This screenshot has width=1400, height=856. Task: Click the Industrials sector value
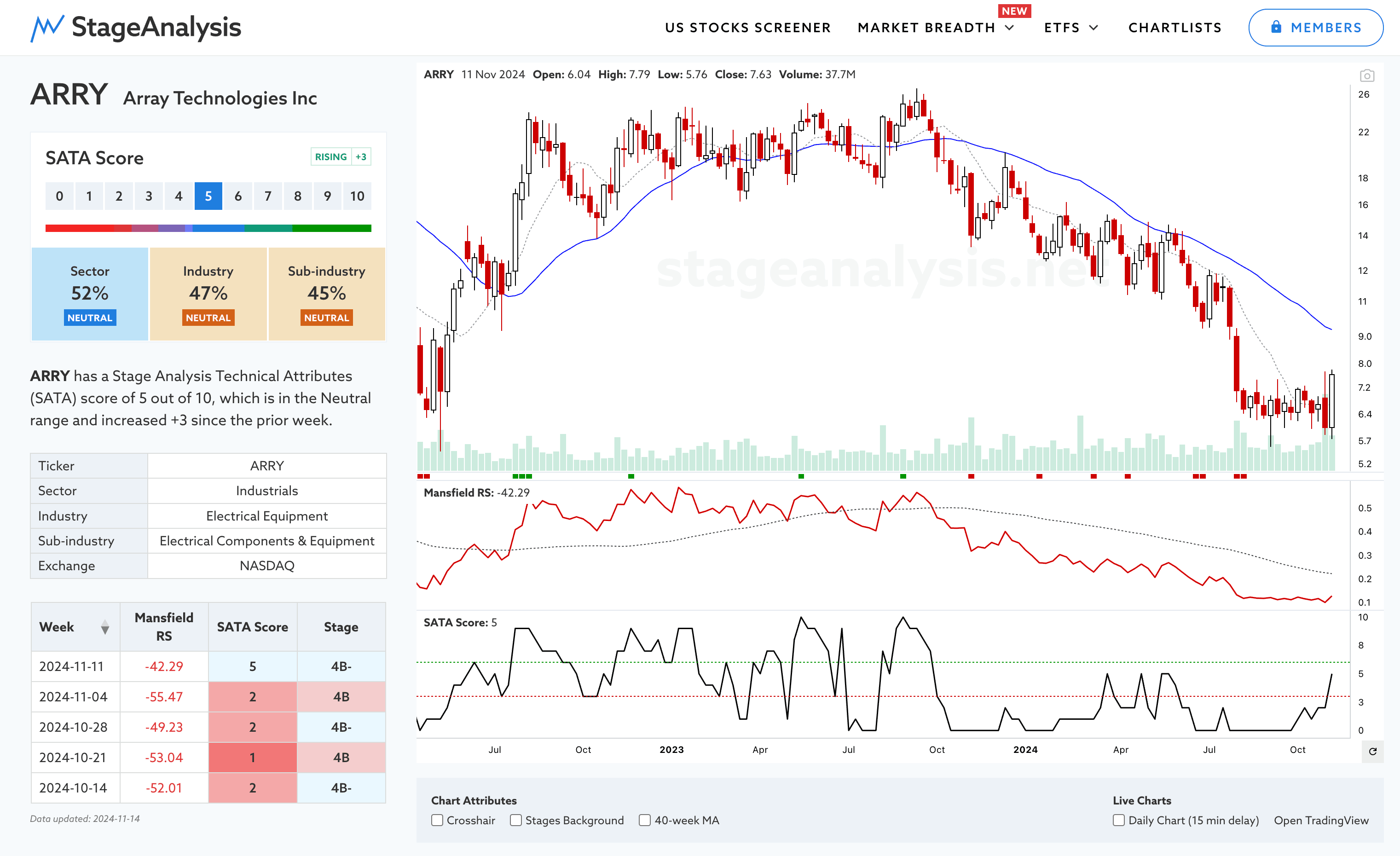266,491
